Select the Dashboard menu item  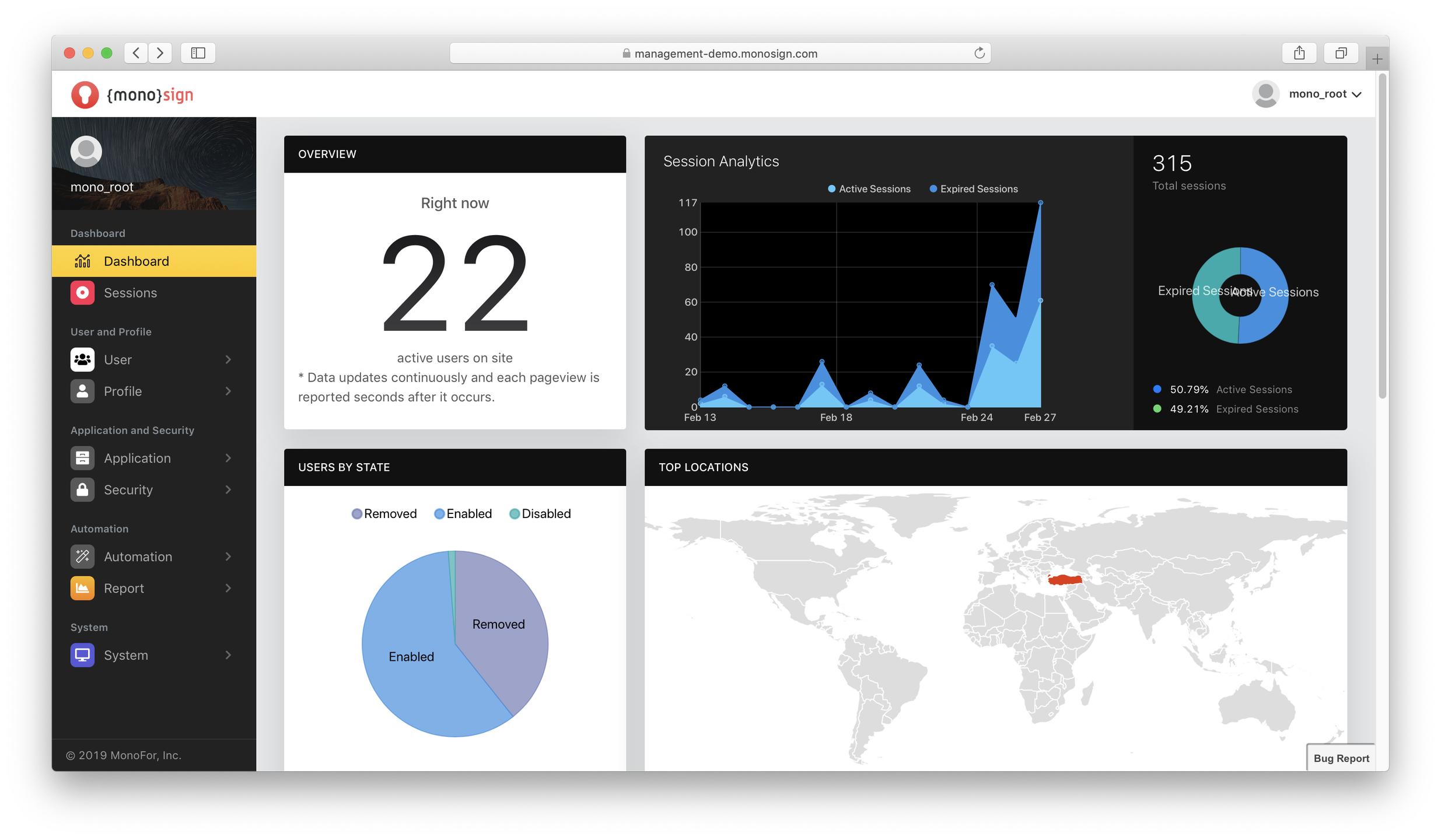click(x=136, y=261)
